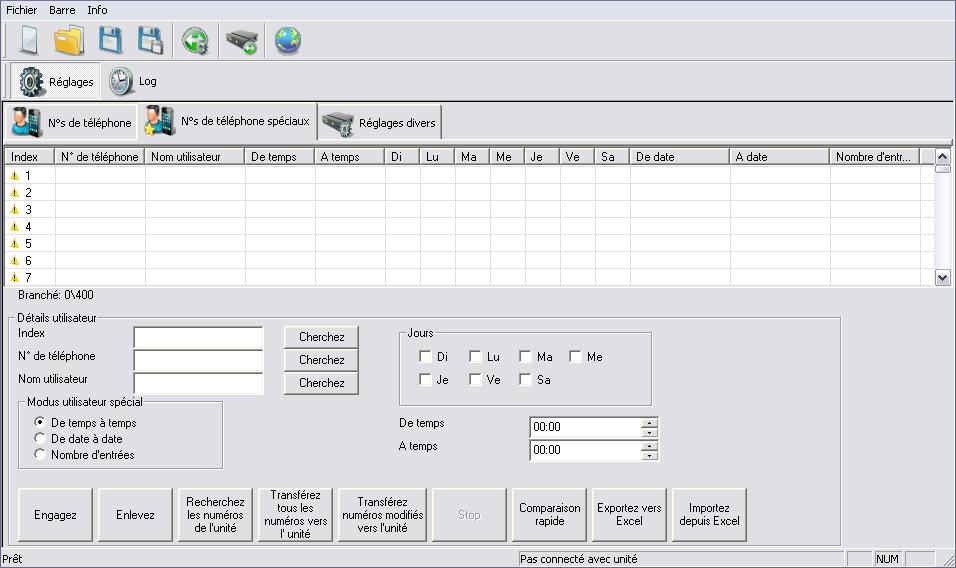Click the double floppy save-as icon
Viewport: 956px width, 568px height.
[150, 41]
